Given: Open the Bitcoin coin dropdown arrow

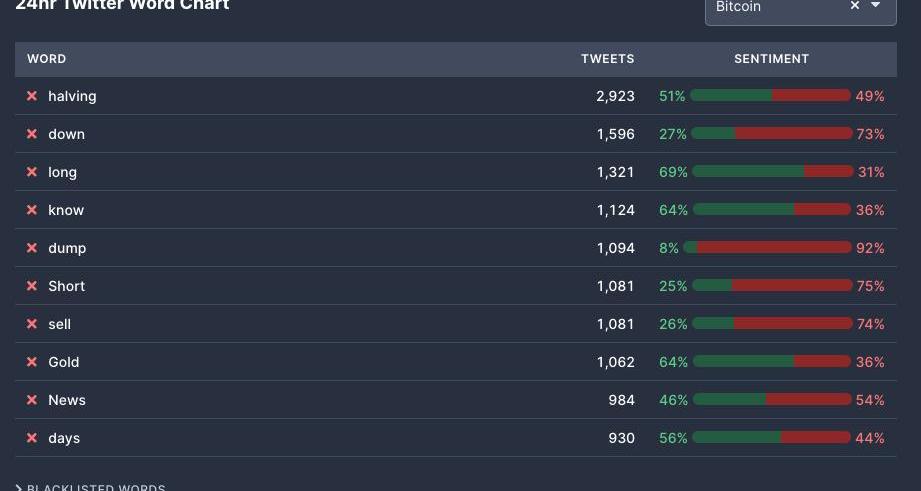Looking at the screenshot, I should (x=876, y=6).
